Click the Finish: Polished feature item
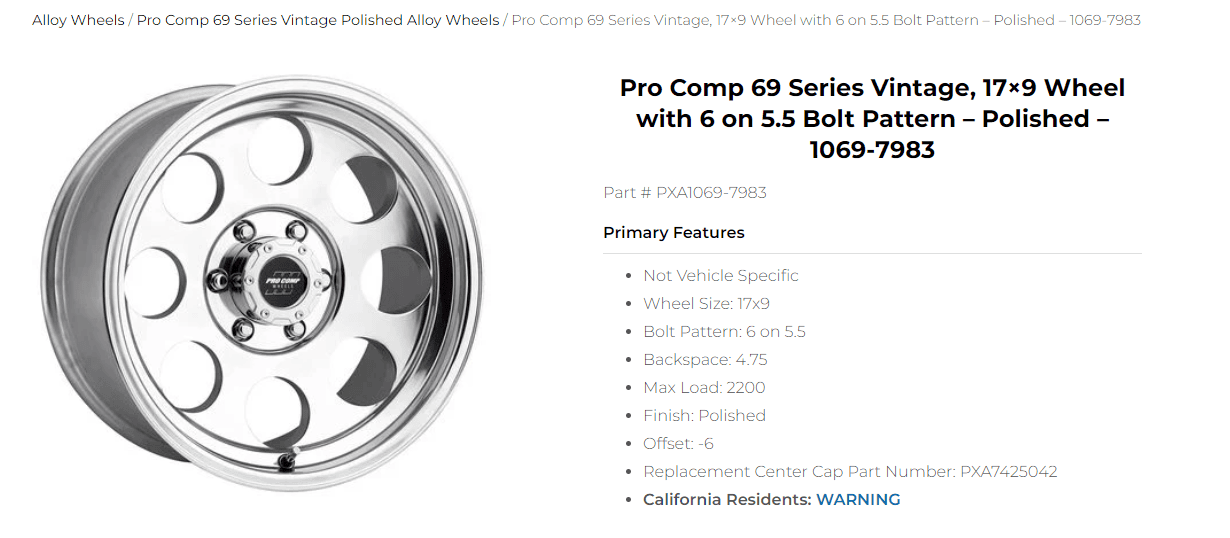The height and width of the screenshot is (538, 1230). tap(704, 415)
